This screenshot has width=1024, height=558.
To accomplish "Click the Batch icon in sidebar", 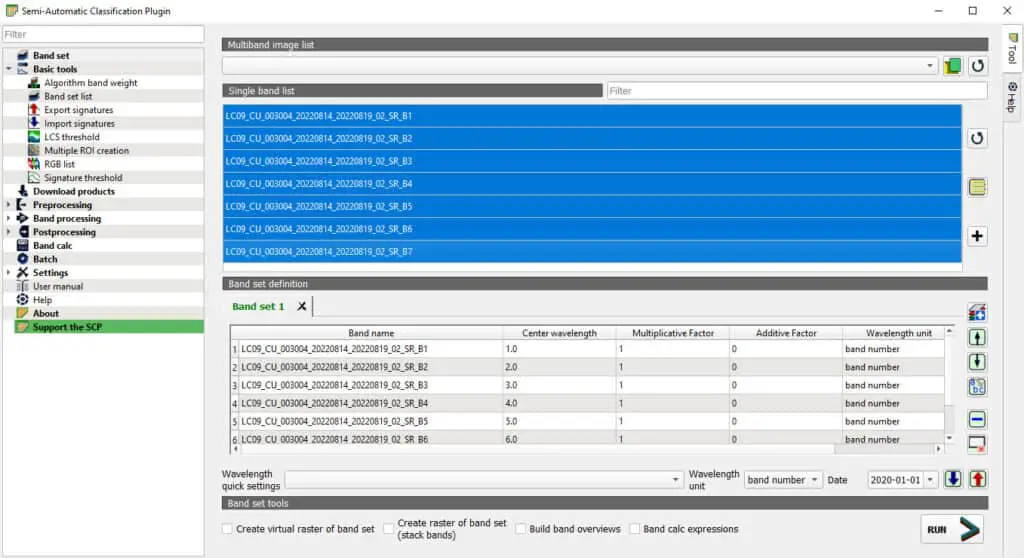I will coord(23,259).
